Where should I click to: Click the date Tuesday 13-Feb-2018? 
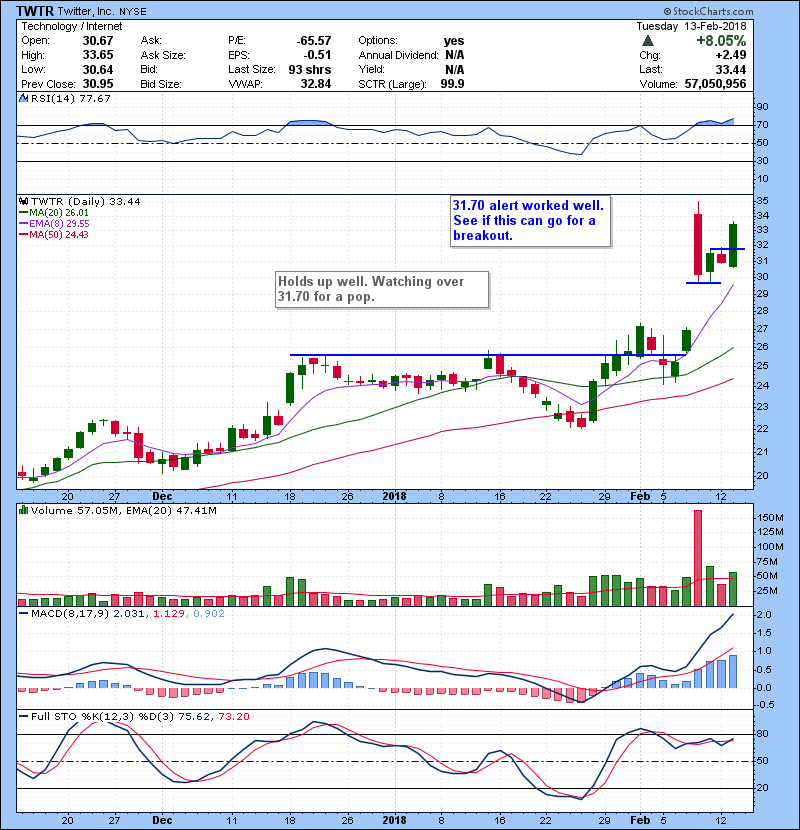[x=691, y=26]
